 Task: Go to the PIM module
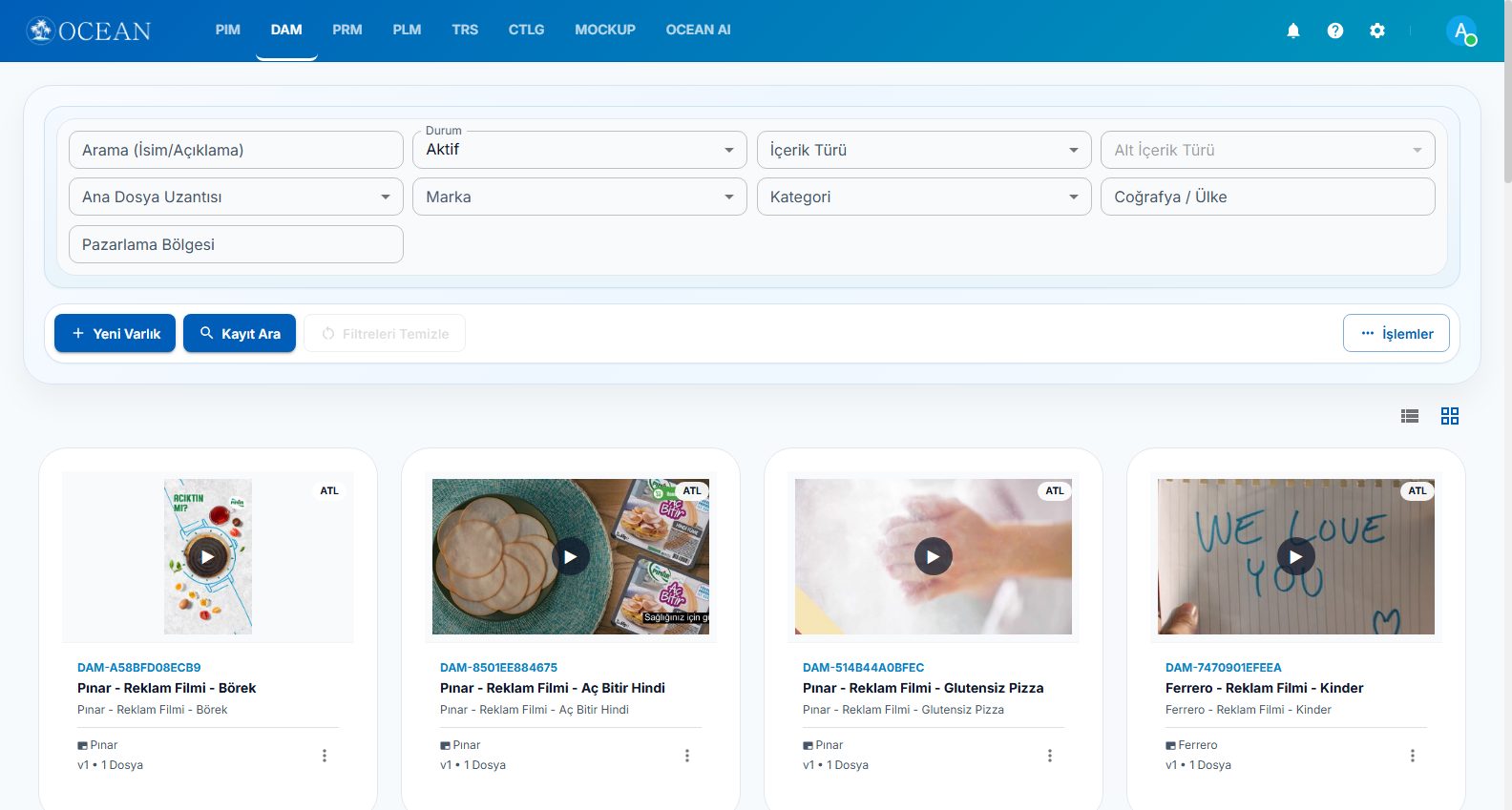click(228, 30)
